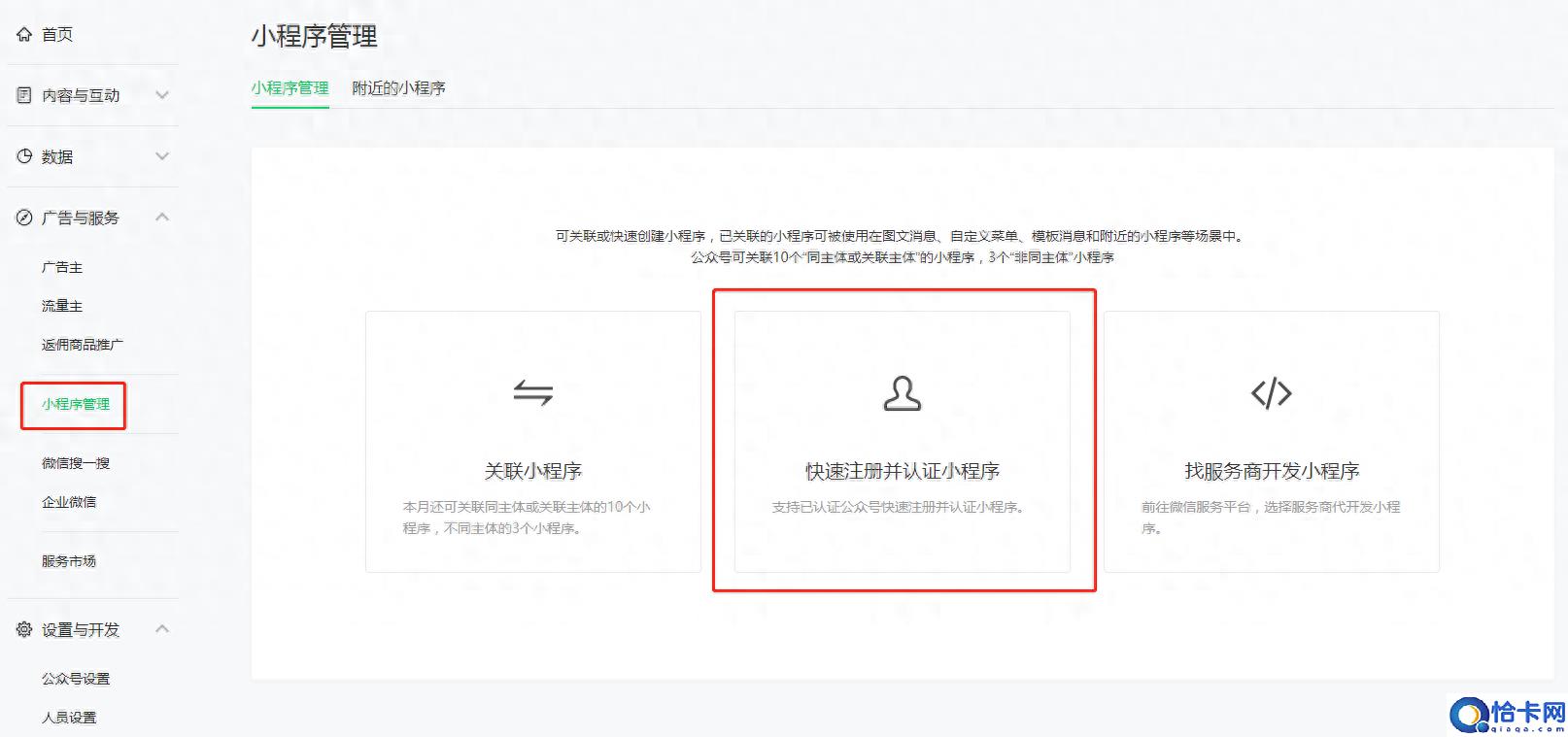This screenshot has width=1568, height=737.
Task: Click the intro line starting 可关联或快速创建小程序
Action: (x=902, y=236)
